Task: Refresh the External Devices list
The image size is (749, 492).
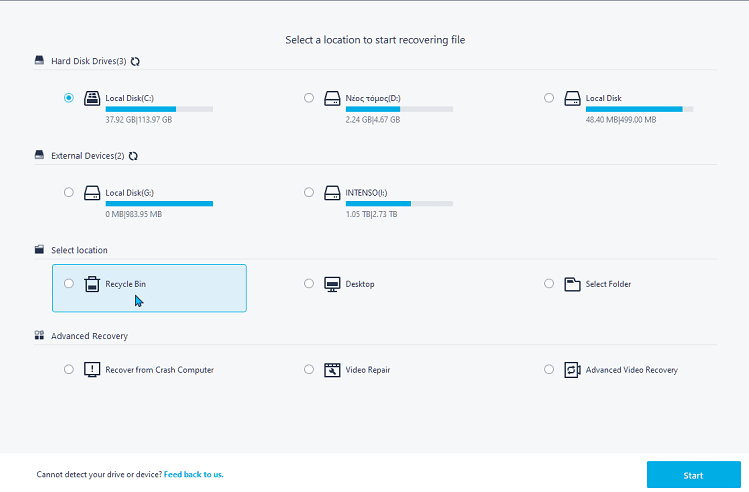Action: point(133,156)
